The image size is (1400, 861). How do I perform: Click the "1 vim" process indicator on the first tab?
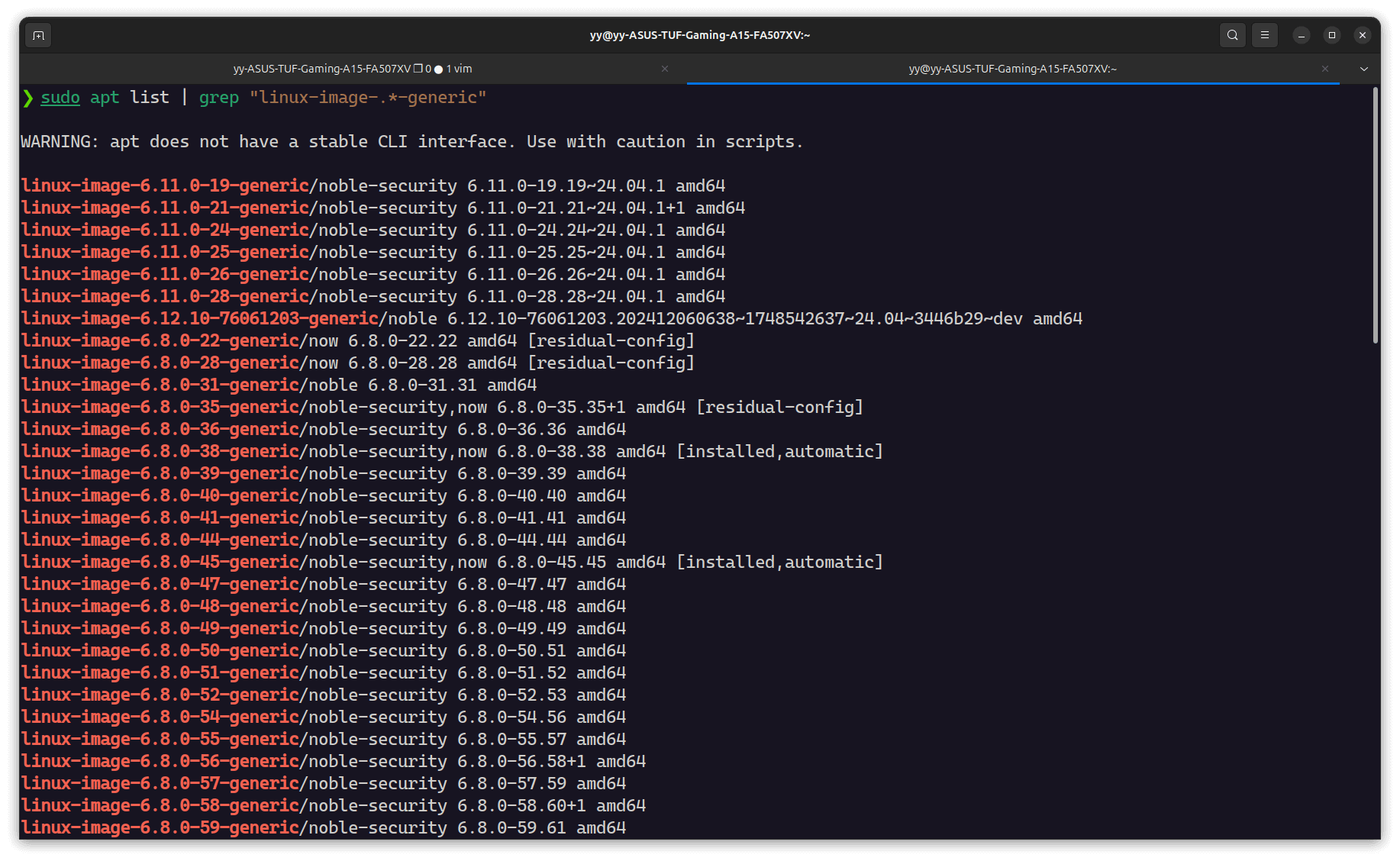click(x=460, y=68)
